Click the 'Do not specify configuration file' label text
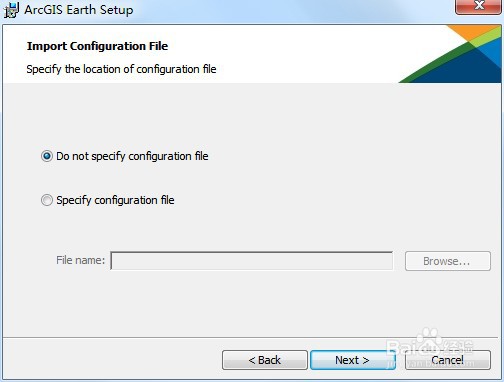The height and width of the screenshot is (382, 504). (132, 156)
